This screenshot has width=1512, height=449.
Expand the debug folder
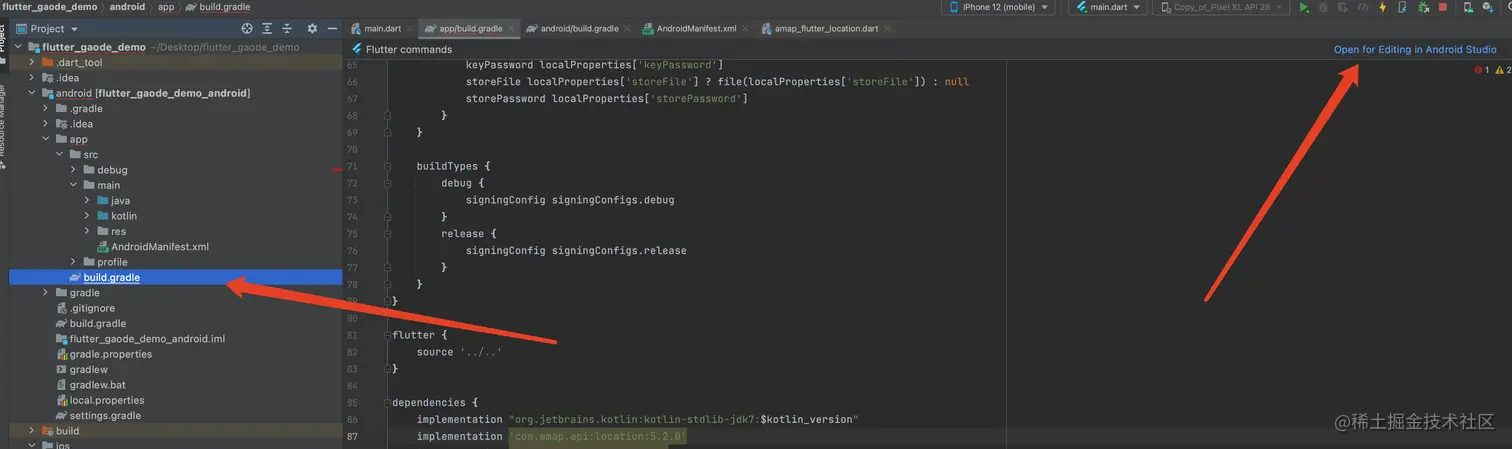pos(74,170)
